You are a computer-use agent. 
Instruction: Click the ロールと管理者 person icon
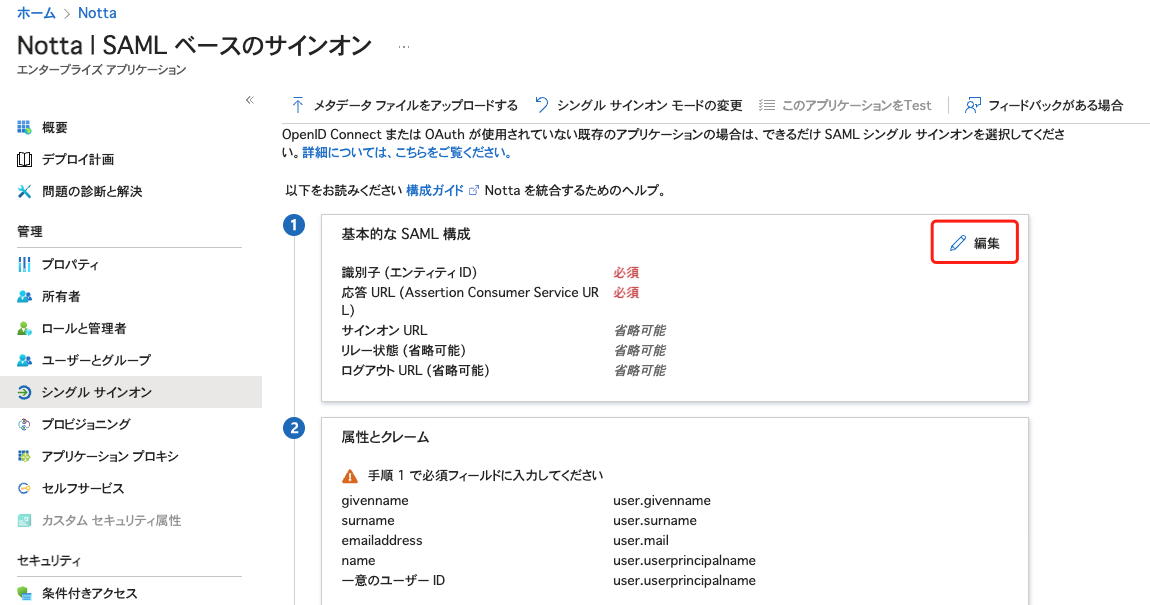click(24, 329)
